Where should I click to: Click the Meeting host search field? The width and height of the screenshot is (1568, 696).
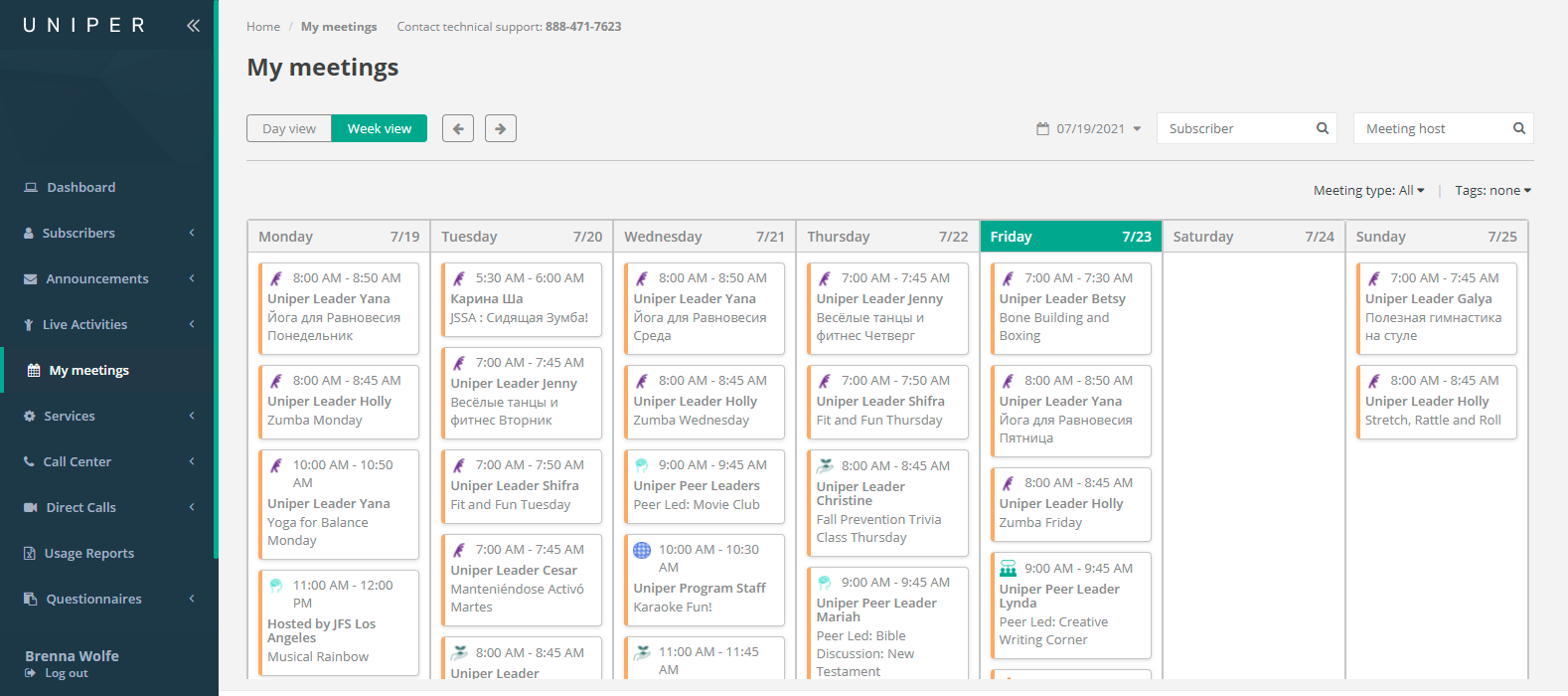pos(1431,128)
